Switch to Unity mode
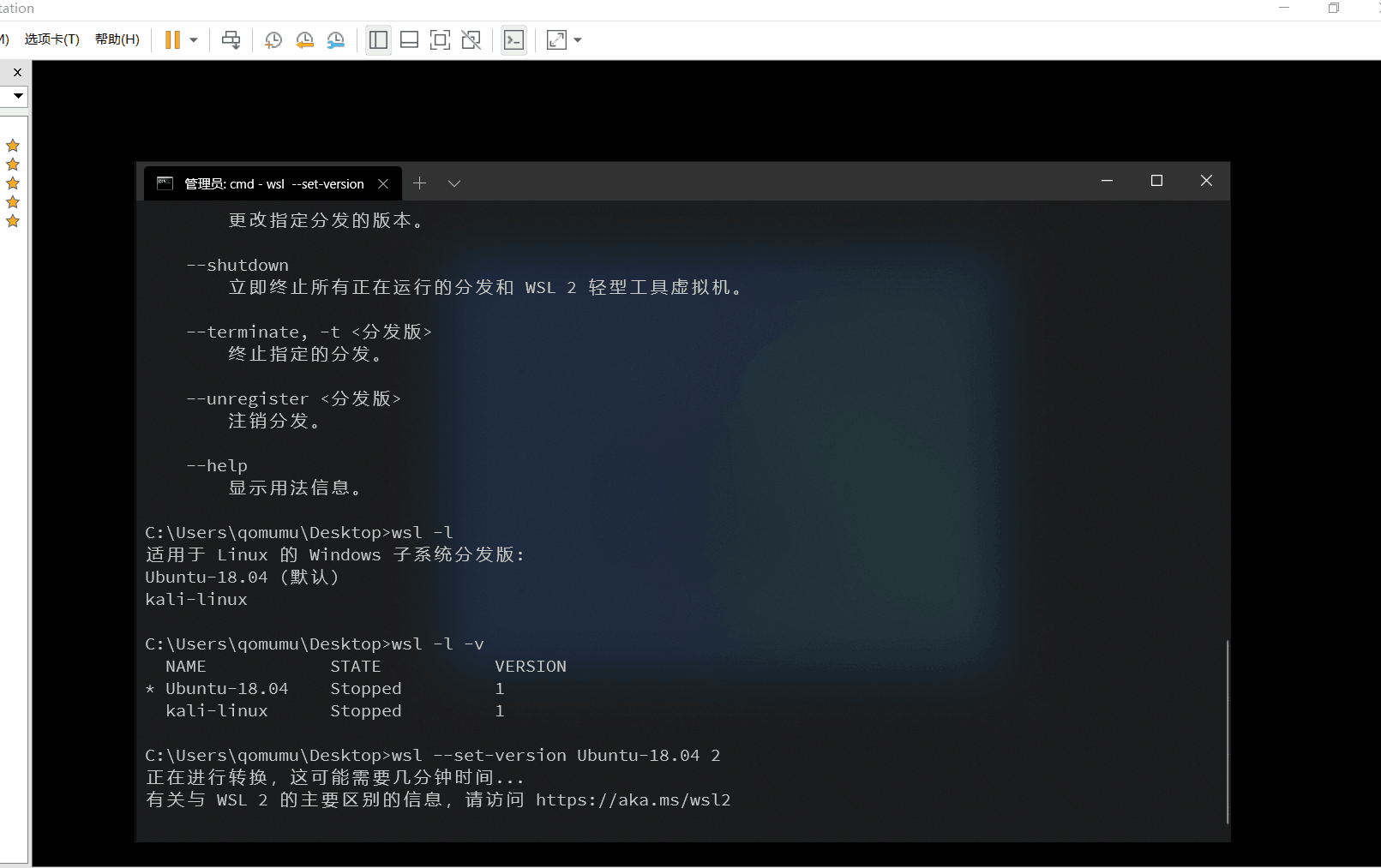 tap(471, 39)
